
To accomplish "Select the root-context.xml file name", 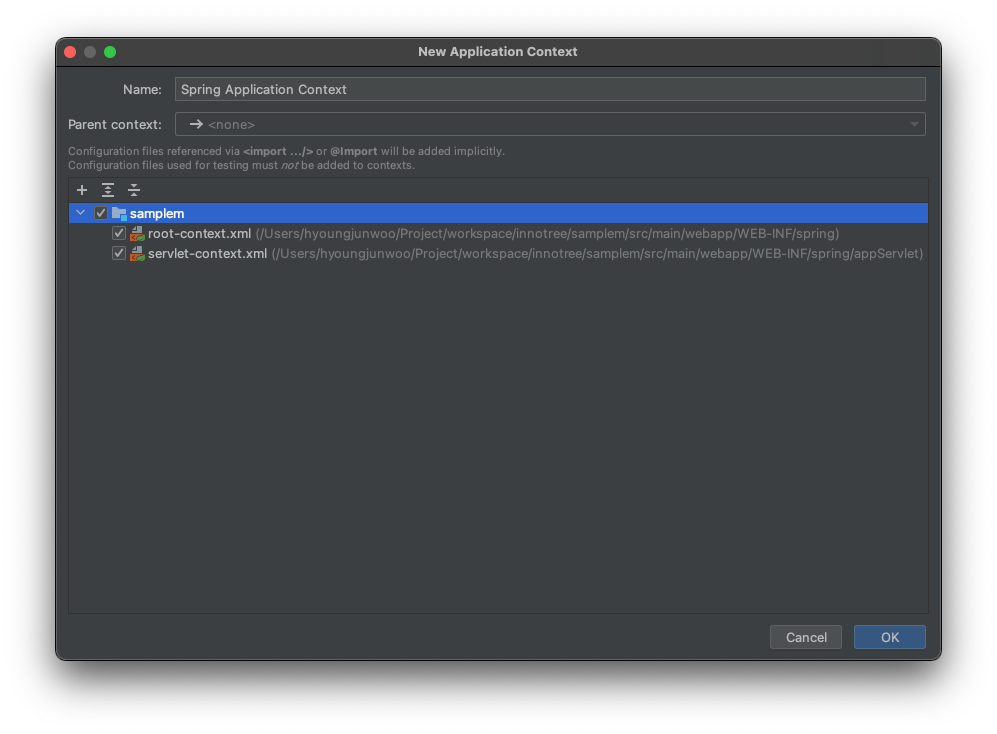I will point(200,233).
